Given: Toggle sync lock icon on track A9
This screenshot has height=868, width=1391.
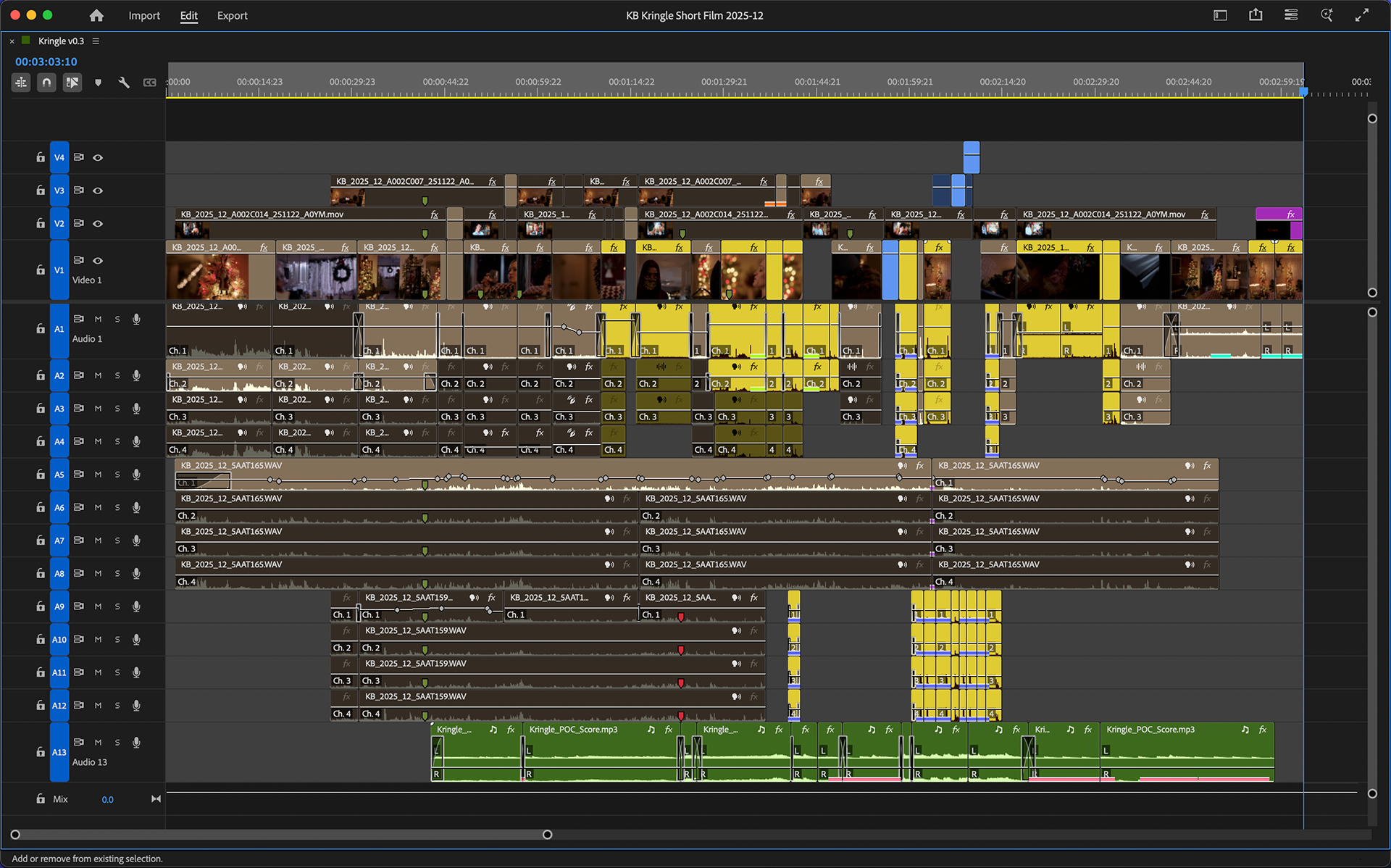Looking at the screenshot, I should (x=79, y=606).
